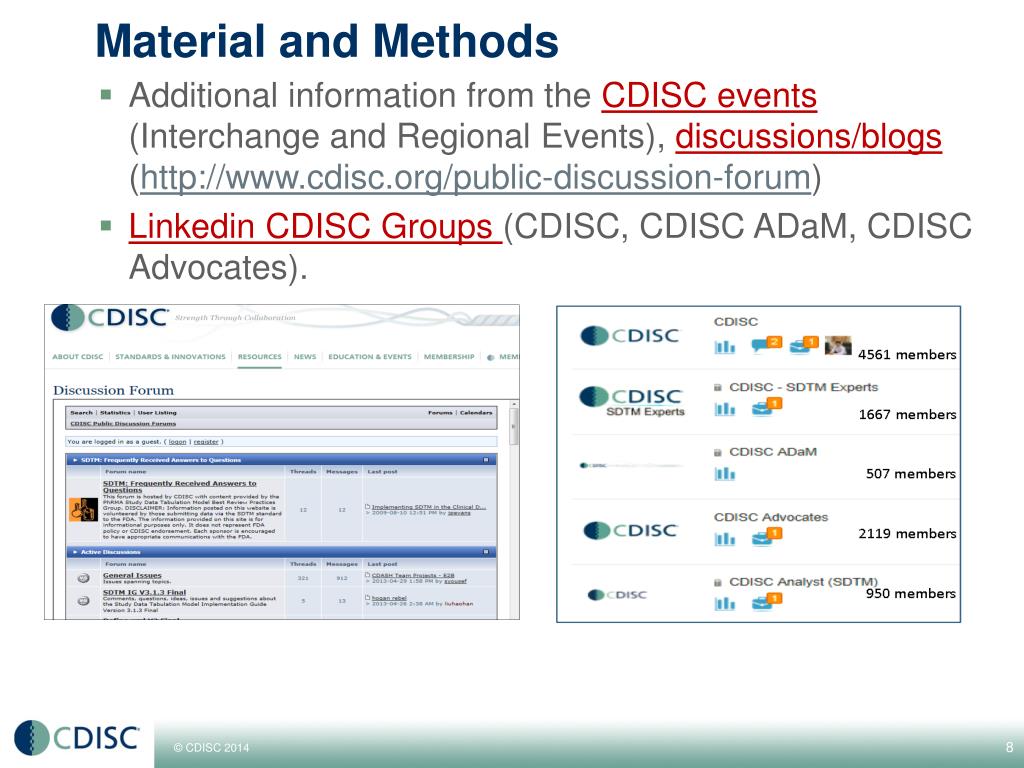This screenshot has height=768, width=1024.
Task: Open jobs briefcase for CDISC Advocates
Action: pos(767,537)
